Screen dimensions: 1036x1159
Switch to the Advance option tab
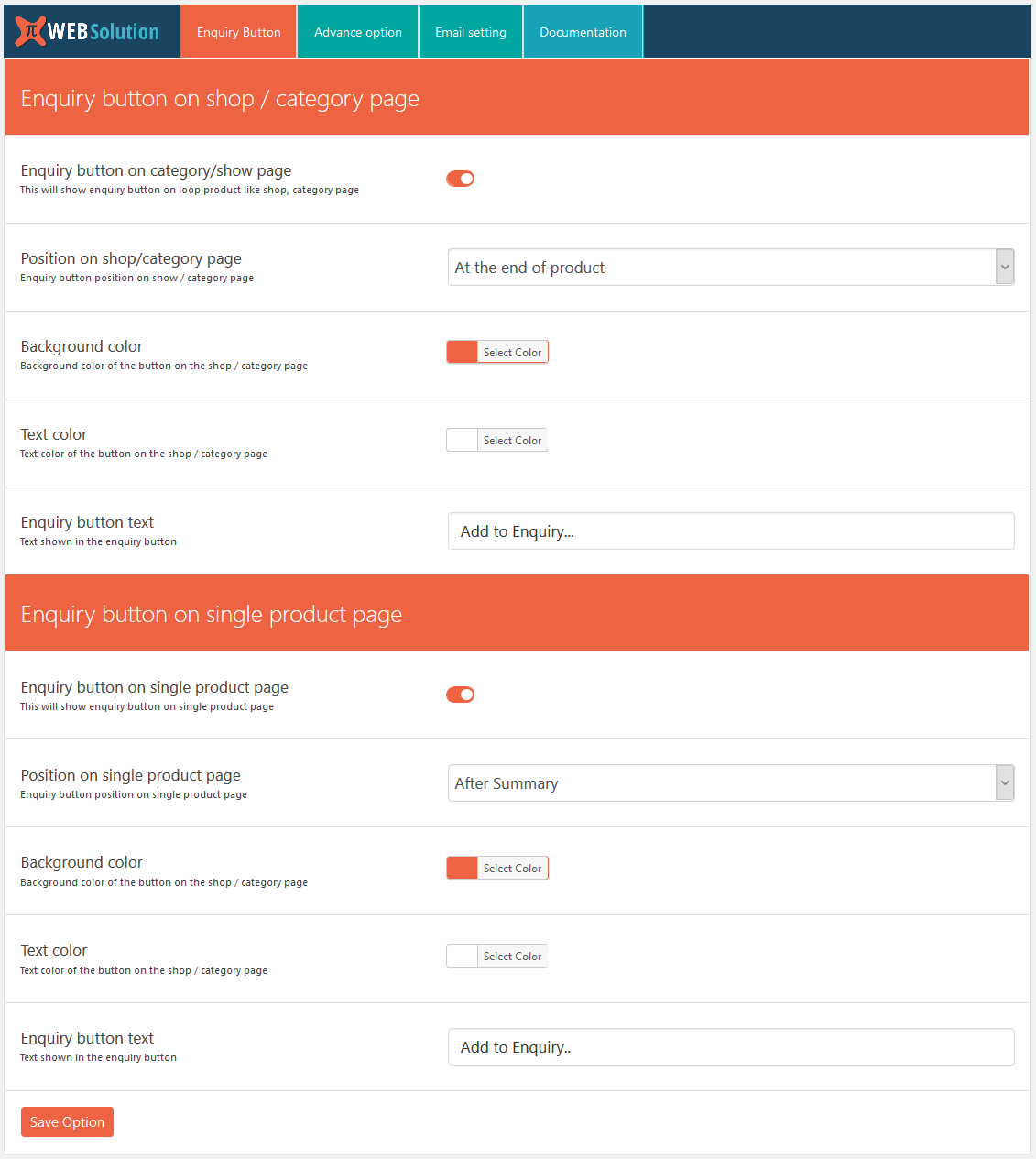(357, 32)
